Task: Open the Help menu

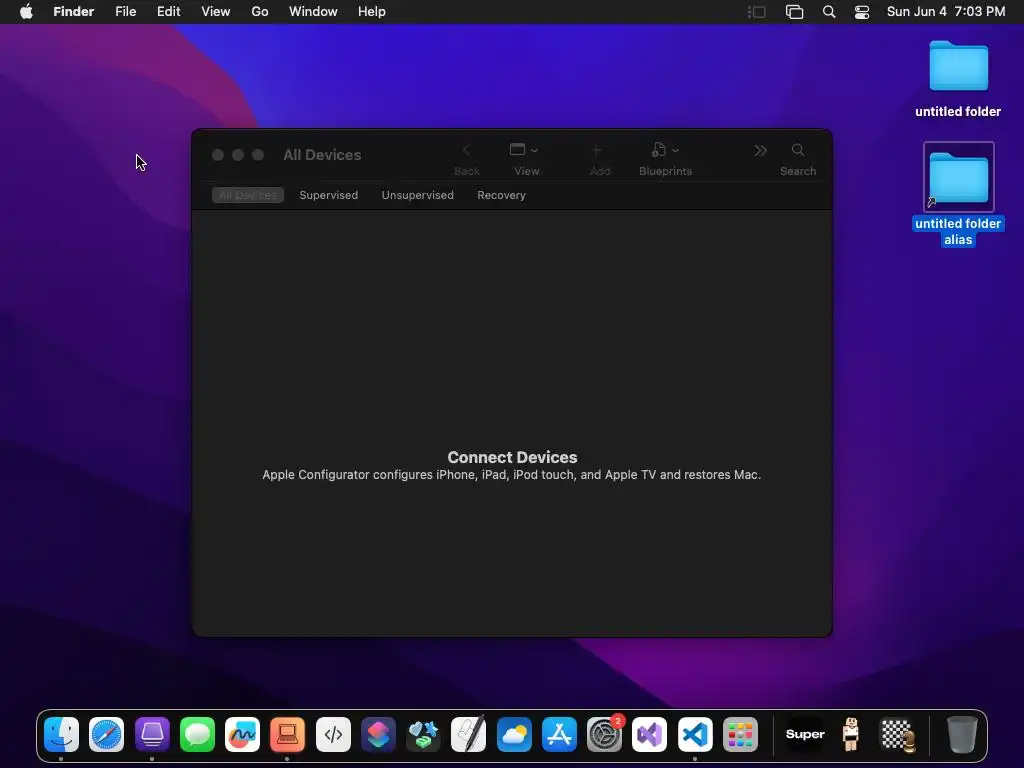Action: (x=372, y=12)
